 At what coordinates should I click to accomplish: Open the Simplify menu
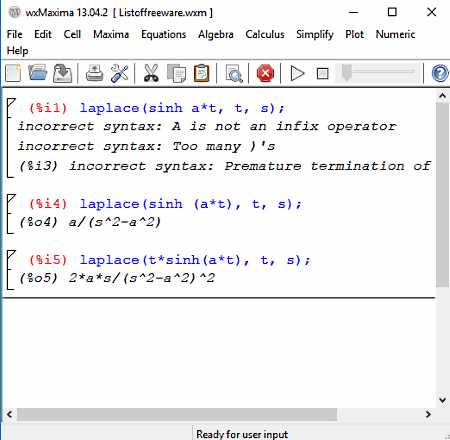point(315,34)
